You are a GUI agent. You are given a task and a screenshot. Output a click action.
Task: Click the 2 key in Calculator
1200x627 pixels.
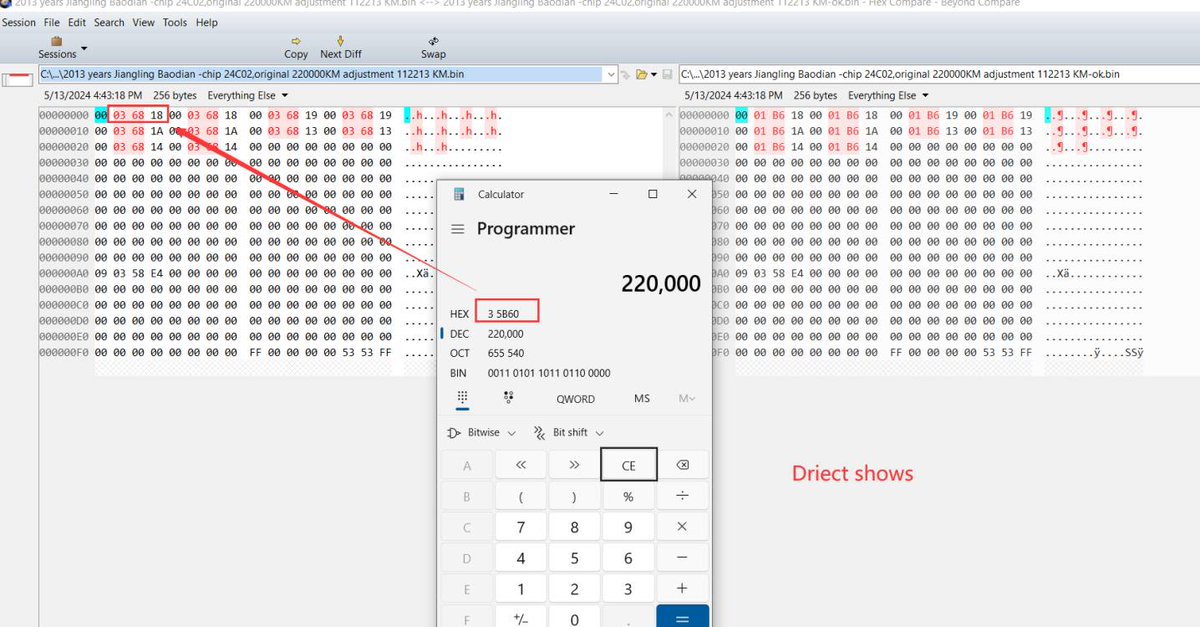[574, 590]
